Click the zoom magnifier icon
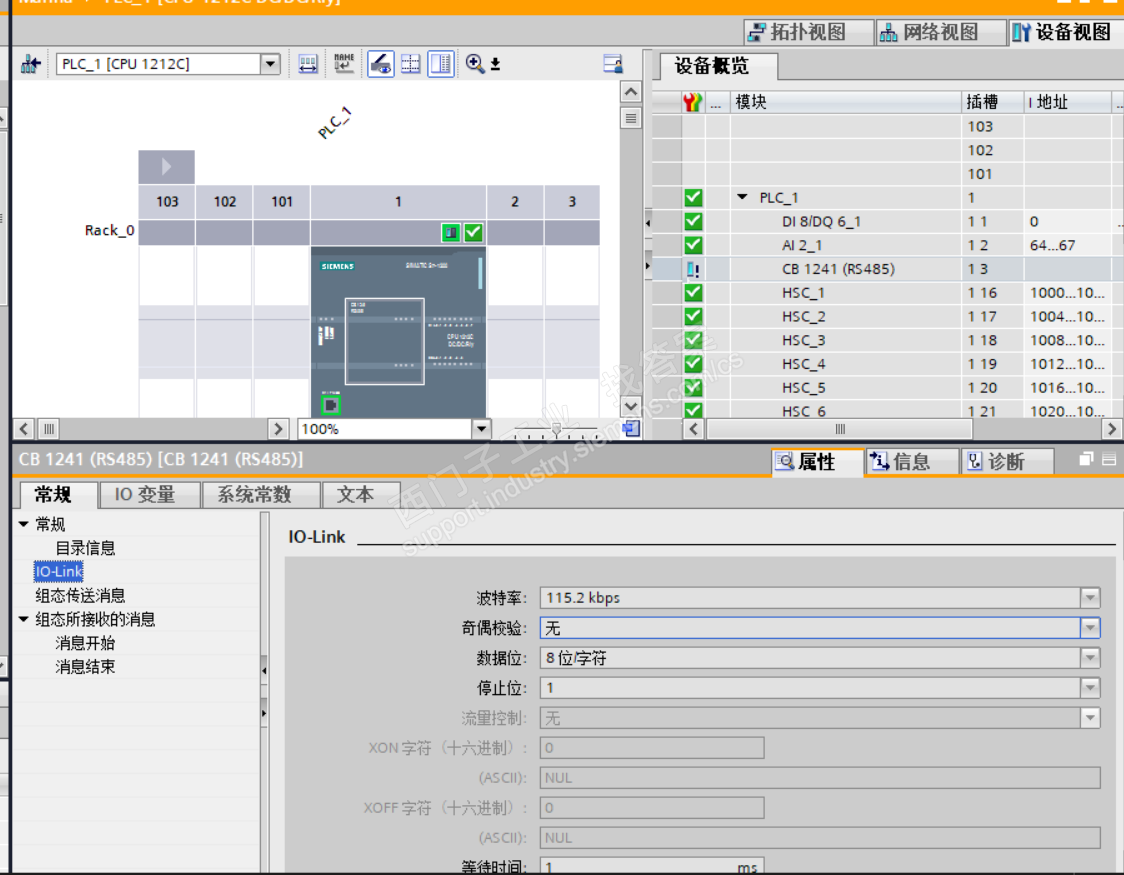 (x=475, y=64)
